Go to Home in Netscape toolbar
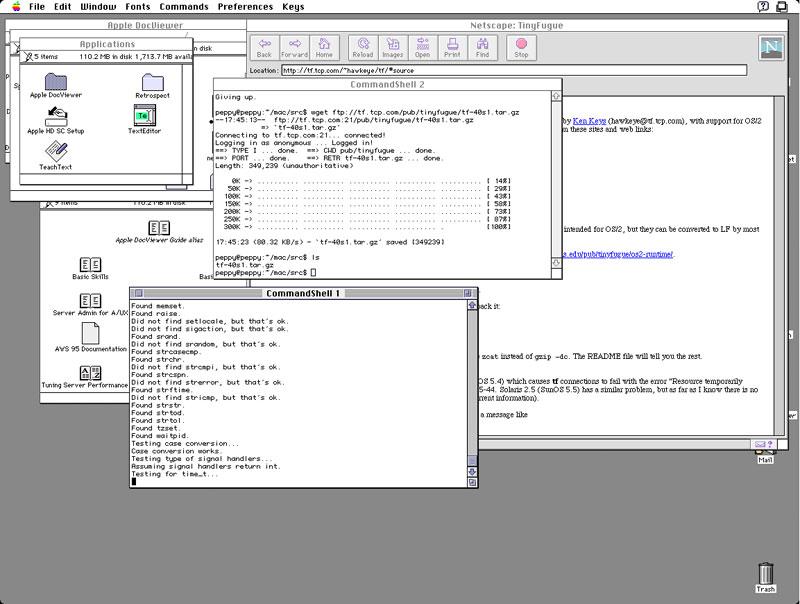 [x=324, y=47]
